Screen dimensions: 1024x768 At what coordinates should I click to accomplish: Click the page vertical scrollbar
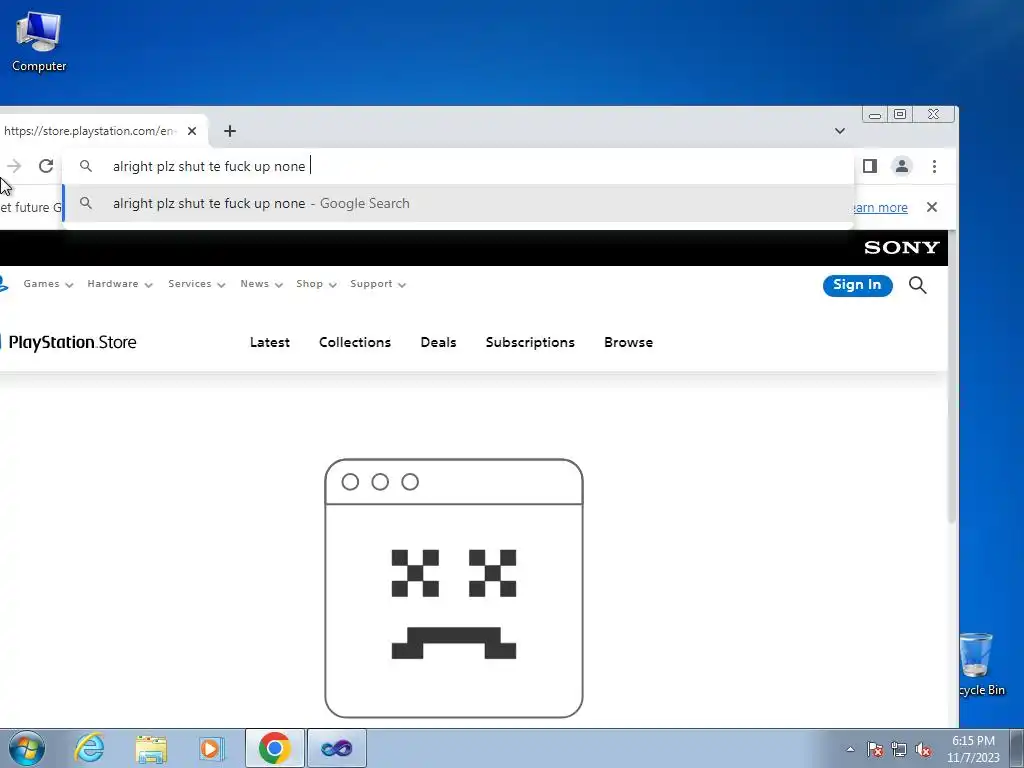pos(953,379)
